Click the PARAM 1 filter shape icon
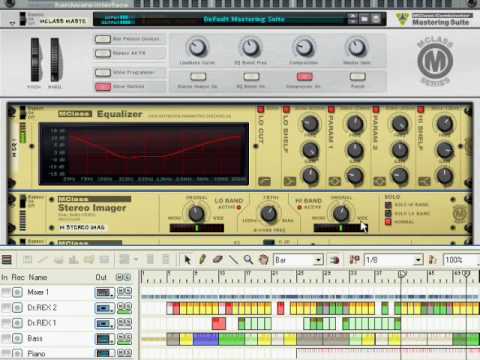Screen dimensions: 480x360 pos(334,181)
